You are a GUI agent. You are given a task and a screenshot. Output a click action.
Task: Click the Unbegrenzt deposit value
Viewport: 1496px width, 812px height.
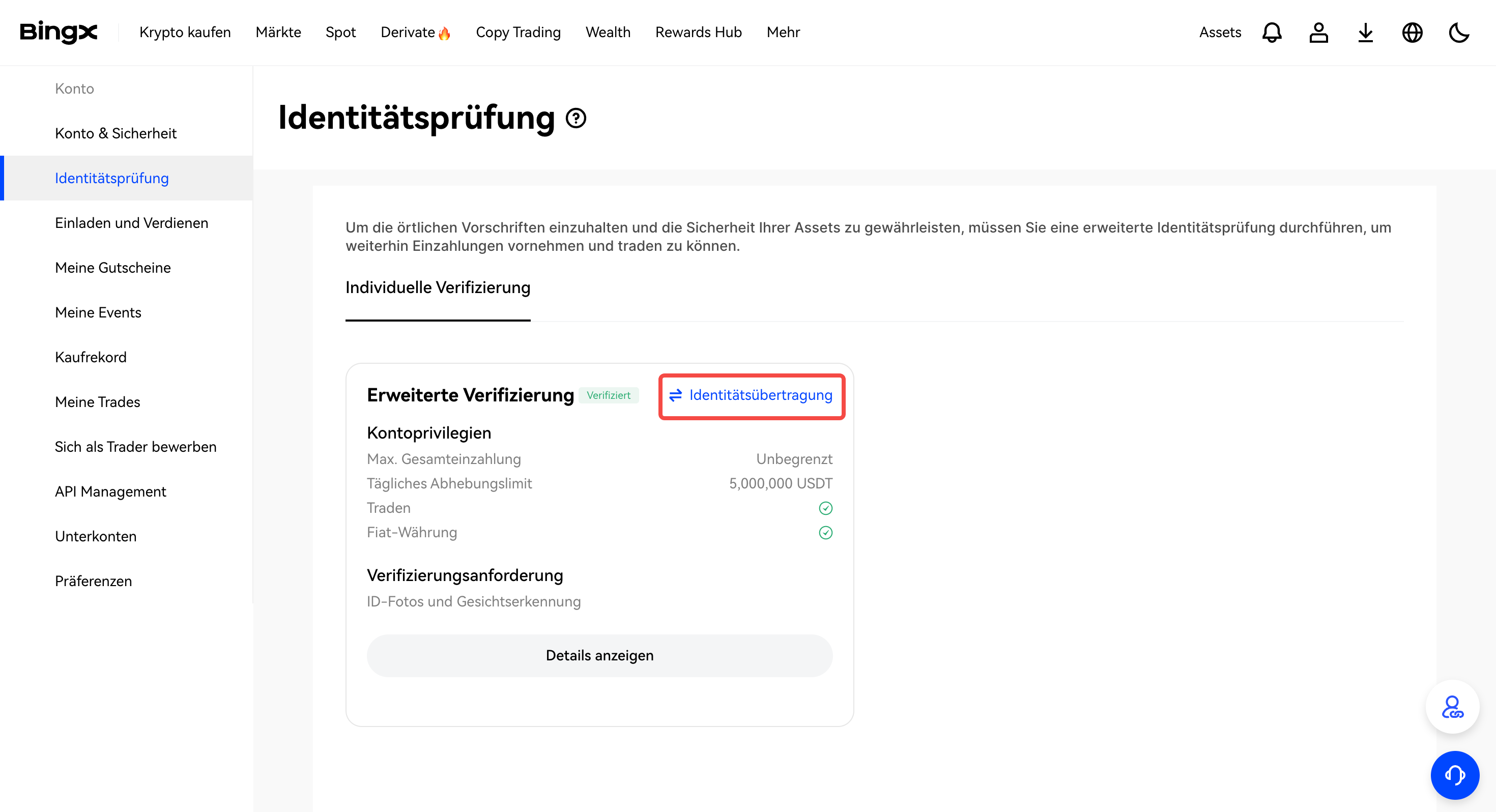coord(794,459)
